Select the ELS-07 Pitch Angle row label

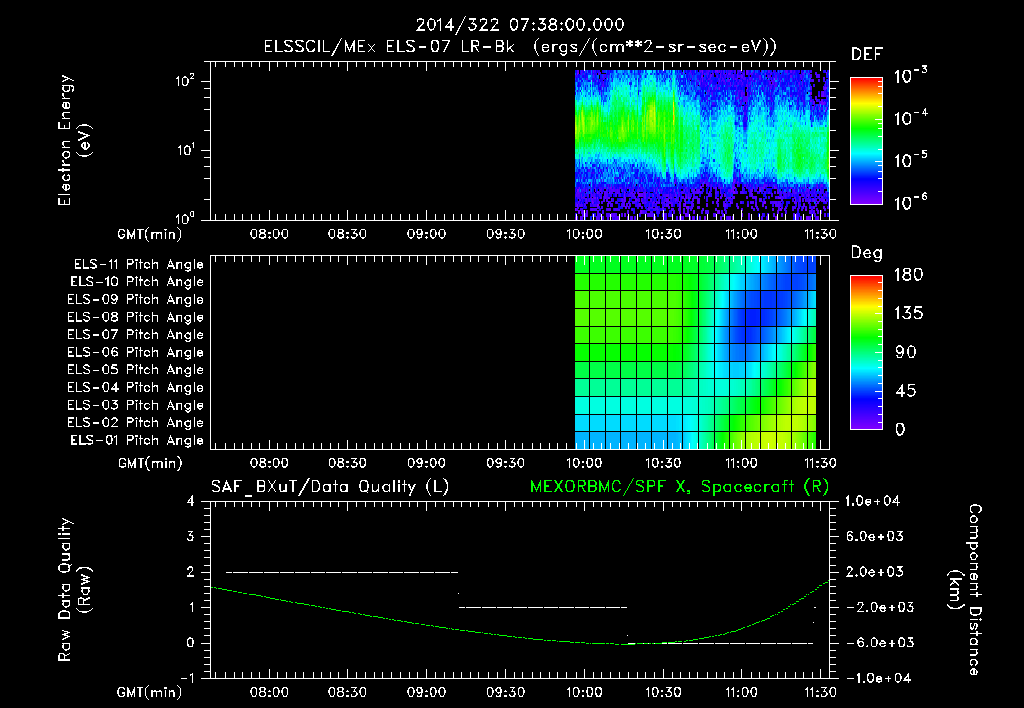coord(135,334)
